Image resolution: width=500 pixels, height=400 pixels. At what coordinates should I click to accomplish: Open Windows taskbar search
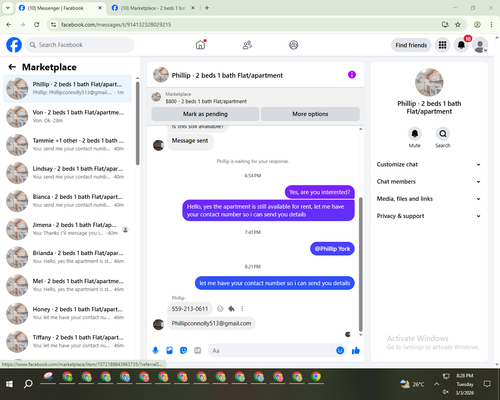click(28, 384)
